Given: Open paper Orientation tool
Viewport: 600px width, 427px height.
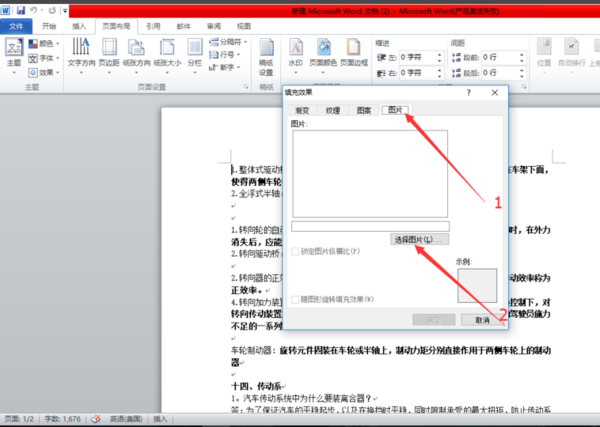Looking at the screenshot, I should pos(137,56).
